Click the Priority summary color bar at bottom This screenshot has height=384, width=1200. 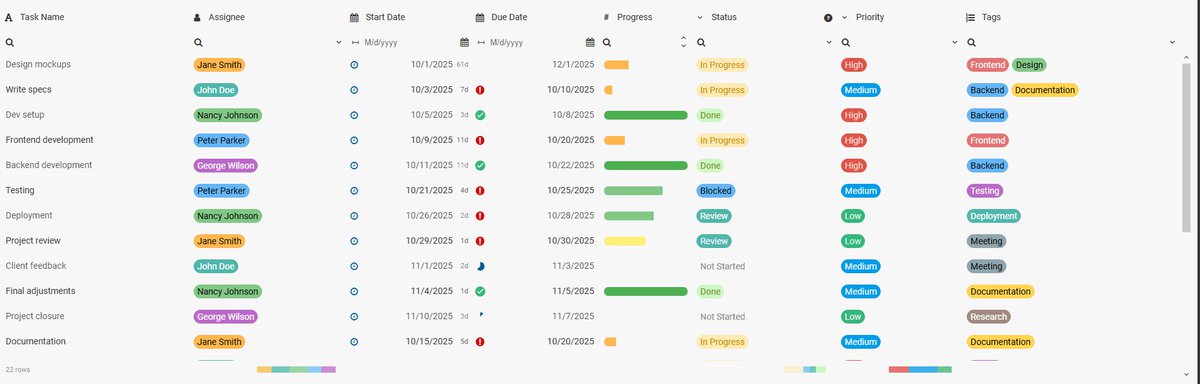click(x=920, y=370)
